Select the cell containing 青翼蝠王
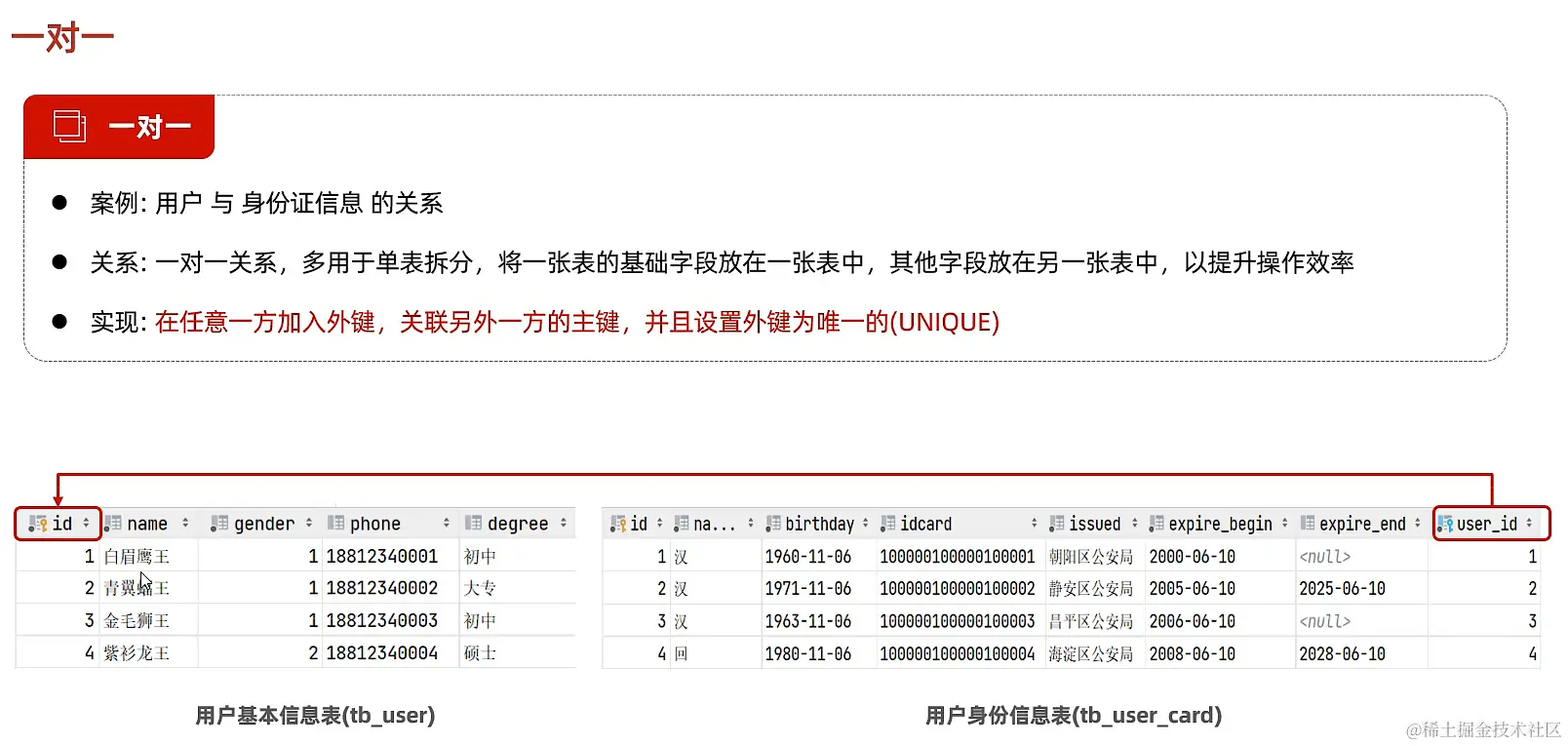 [x=149, y=588]
